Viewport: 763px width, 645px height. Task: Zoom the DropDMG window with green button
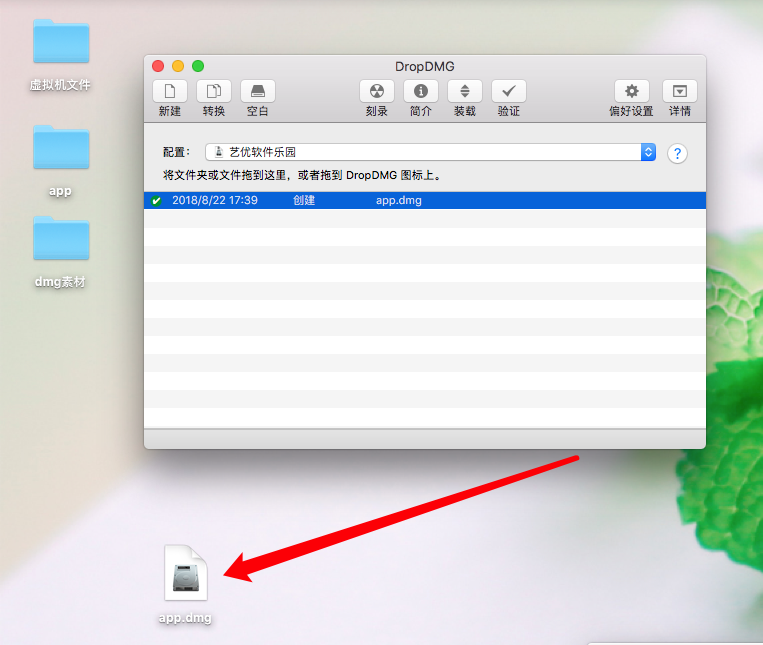tap(198, 66)
